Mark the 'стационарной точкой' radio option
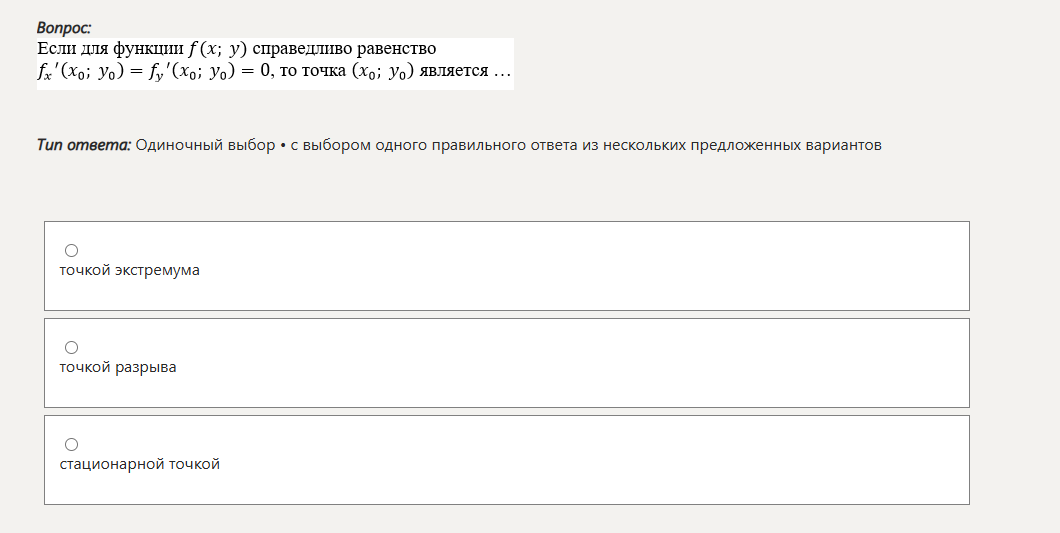The height and width of the screenshot is (533, 1060). (x=71, y=444)
